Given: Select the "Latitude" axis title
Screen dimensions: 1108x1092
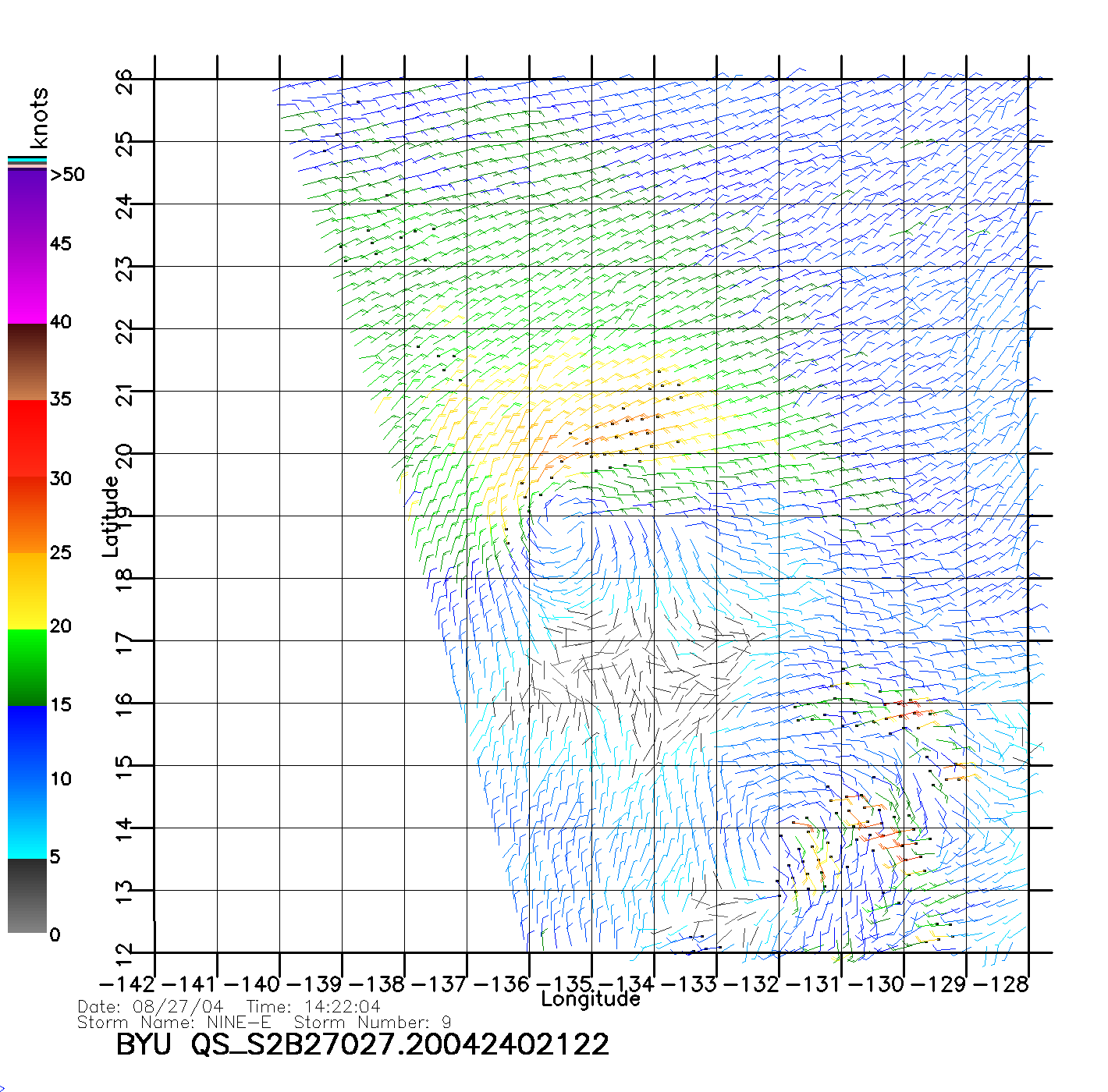Looking at the screenshot, I should click(111, 516).
